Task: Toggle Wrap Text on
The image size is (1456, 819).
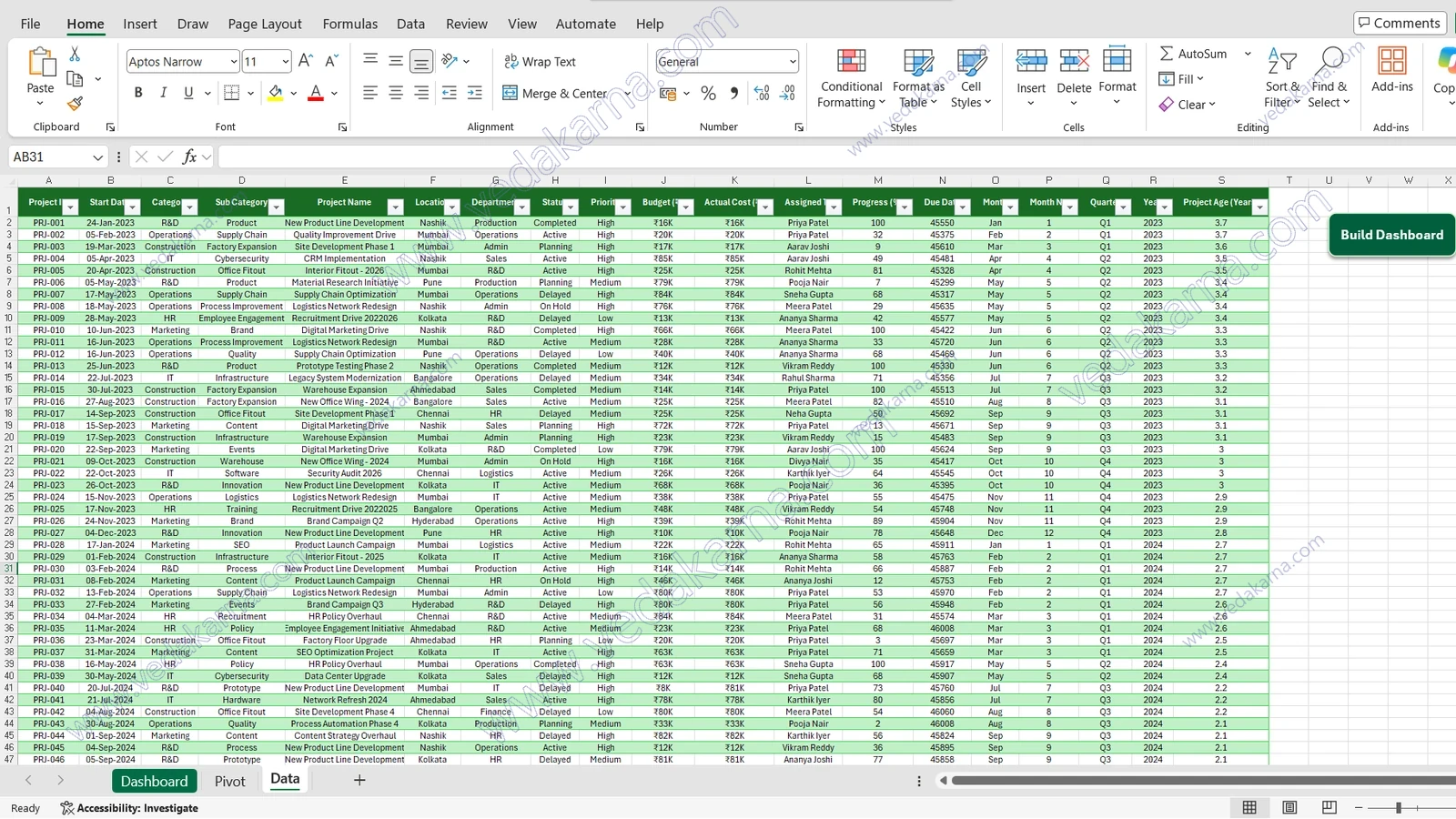Action: tap(541, 61)
